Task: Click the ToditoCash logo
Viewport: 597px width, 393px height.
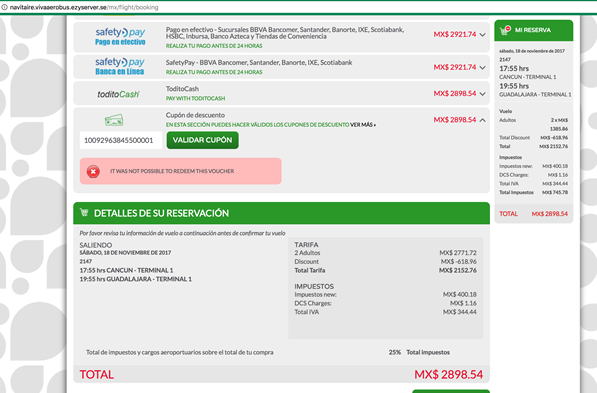Action: click(118, 94)
